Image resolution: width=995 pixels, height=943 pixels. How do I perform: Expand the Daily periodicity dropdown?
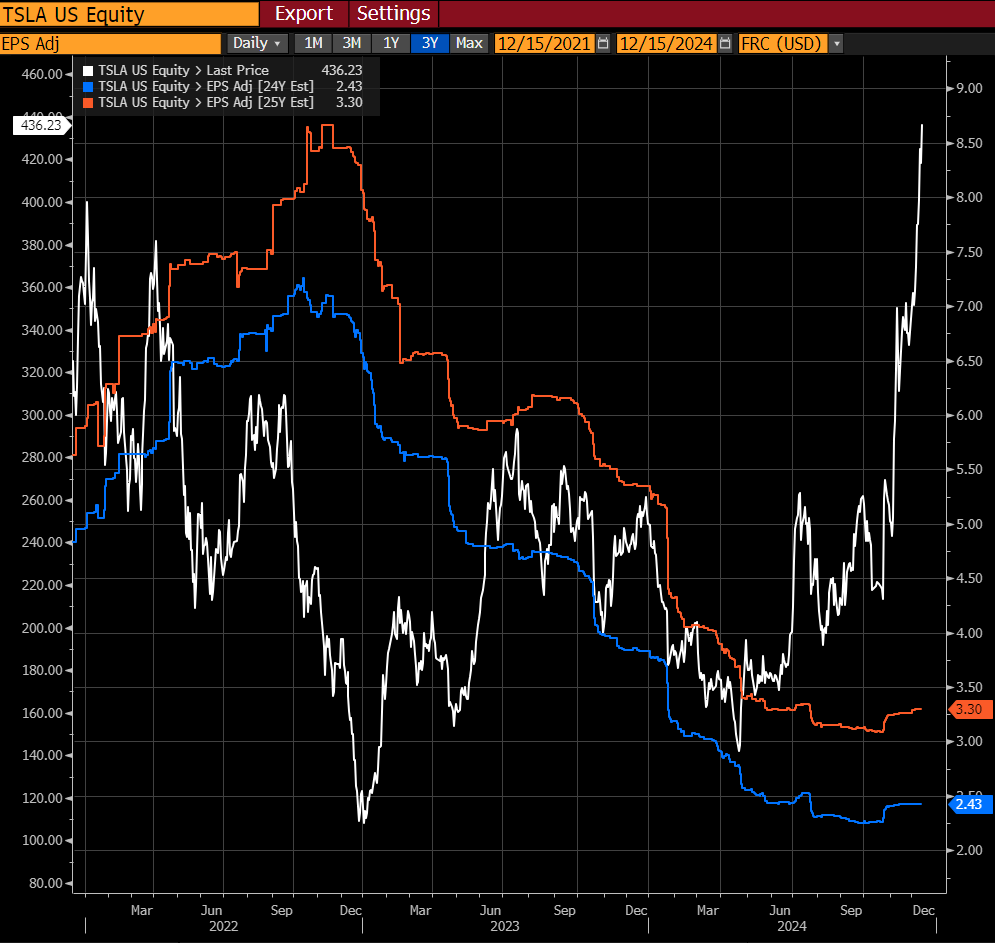[x=257, y=43]
